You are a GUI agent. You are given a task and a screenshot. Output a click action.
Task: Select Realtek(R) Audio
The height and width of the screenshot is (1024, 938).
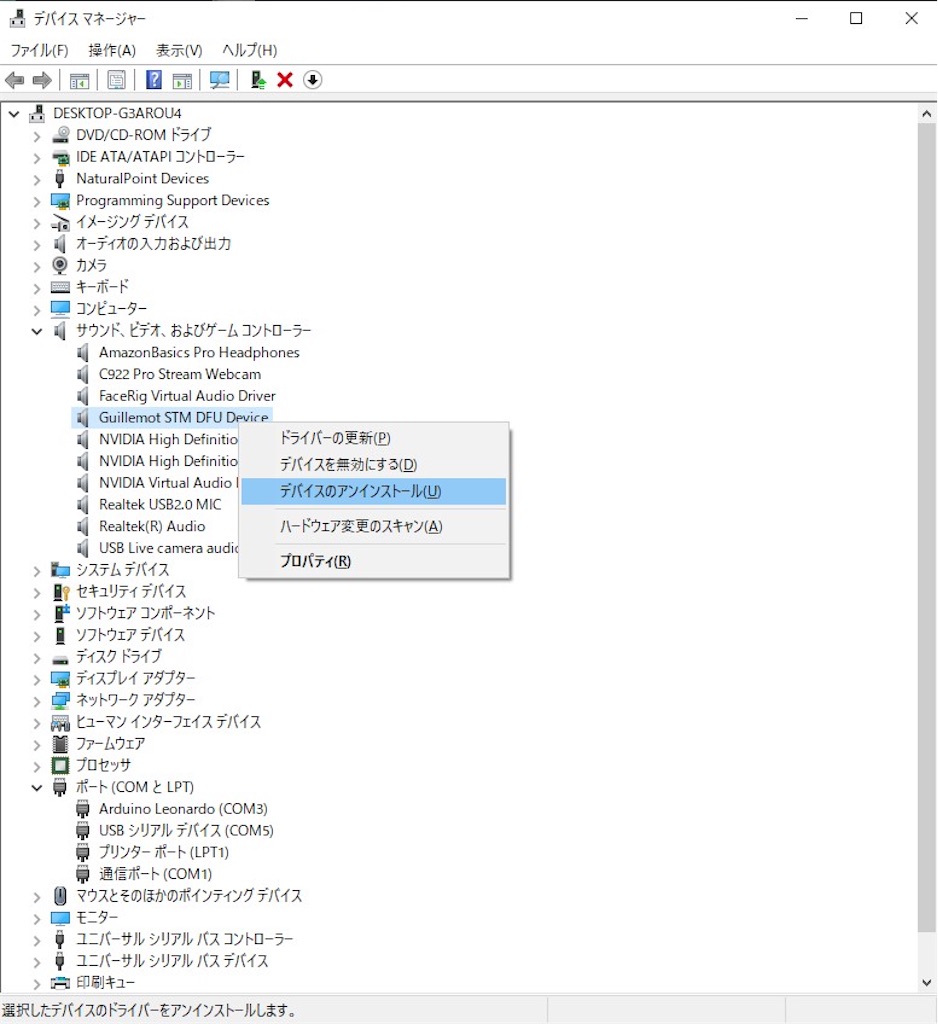tap(152, 526)
